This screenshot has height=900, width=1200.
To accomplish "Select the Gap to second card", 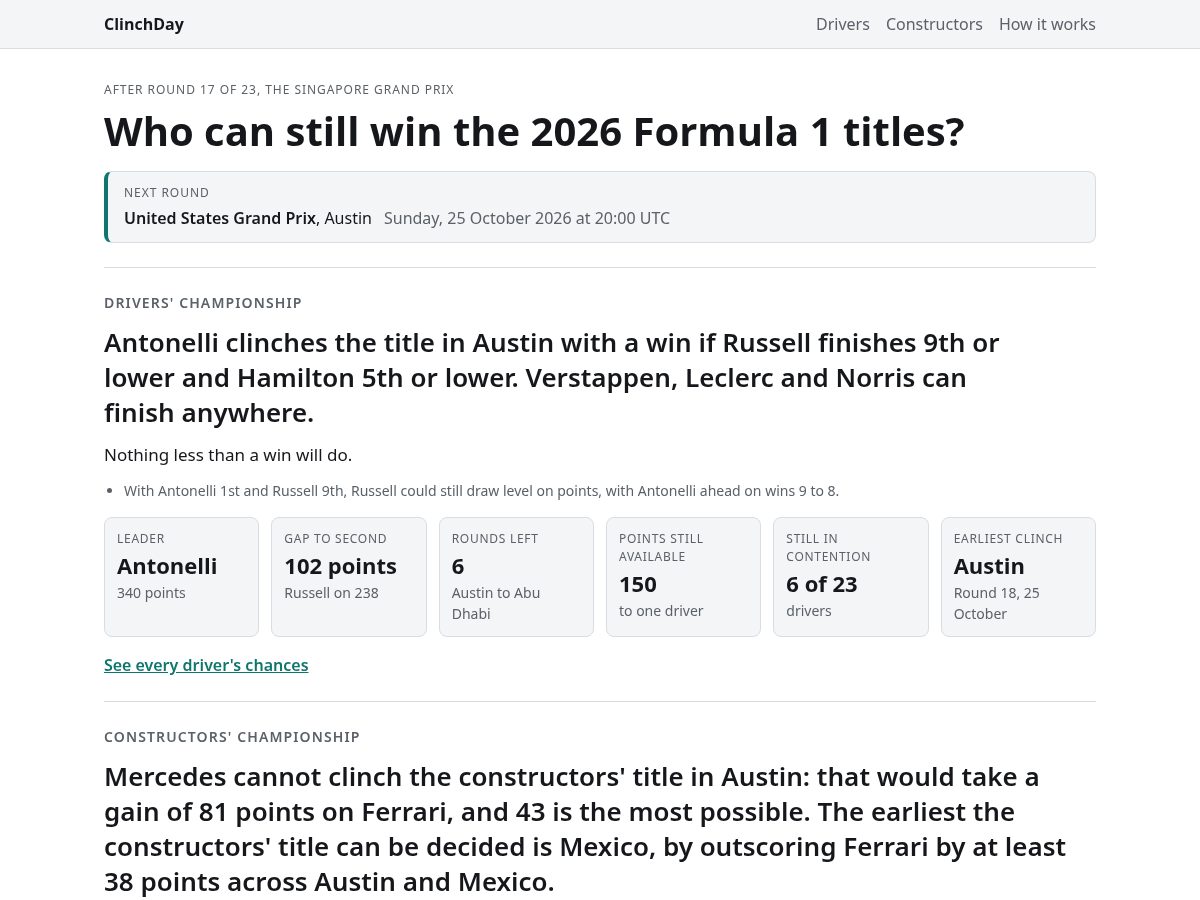I will [x=349, y=577].
